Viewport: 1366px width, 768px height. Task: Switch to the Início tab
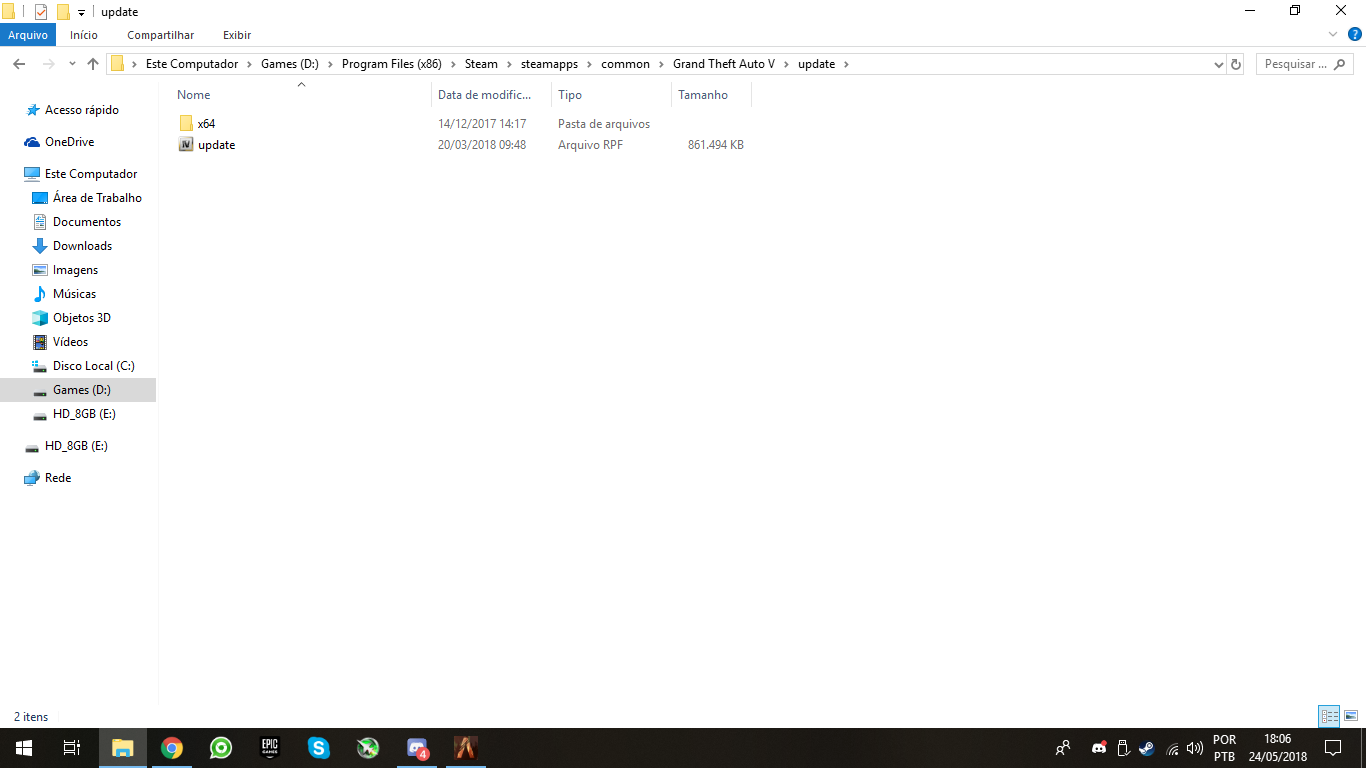[x=84, y=35]
